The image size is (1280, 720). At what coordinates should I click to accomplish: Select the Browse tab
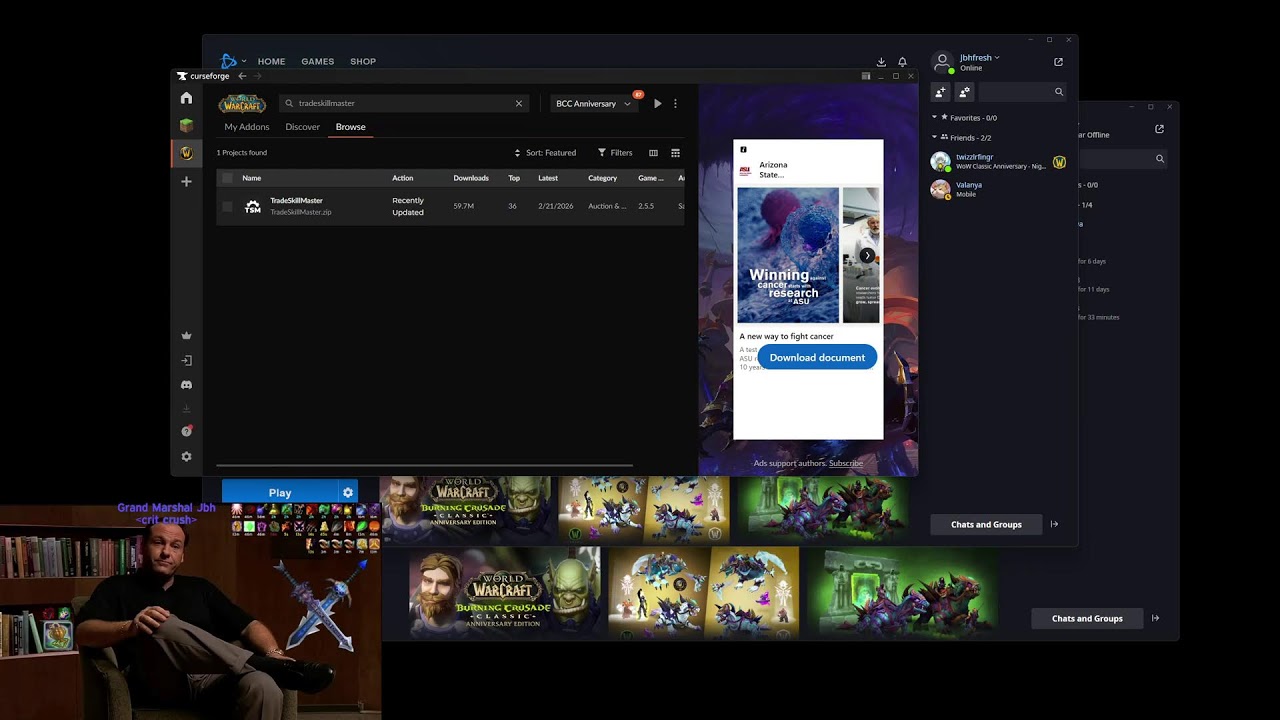[350, 127]
